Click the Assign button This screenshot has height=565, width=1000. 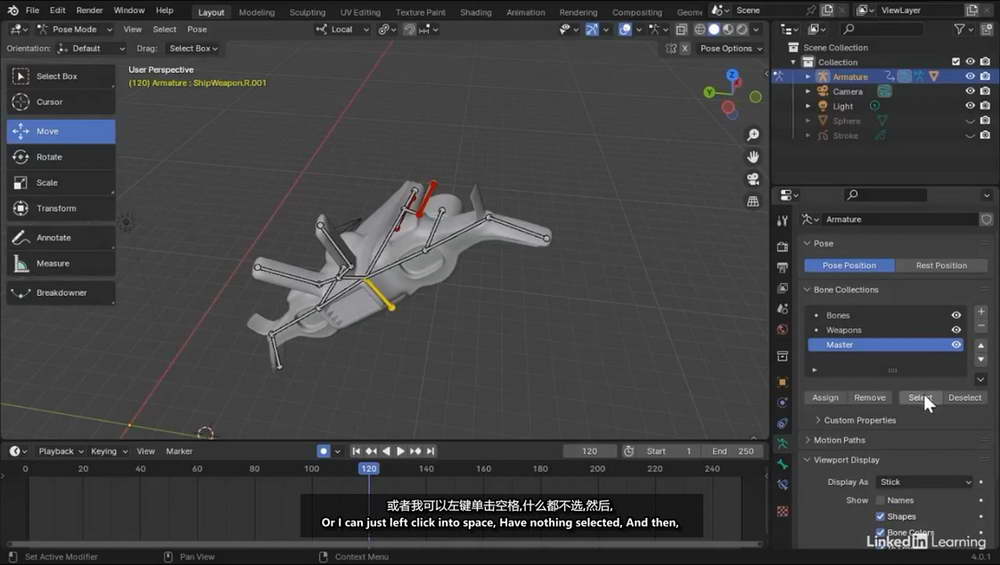tap(825, 398)
